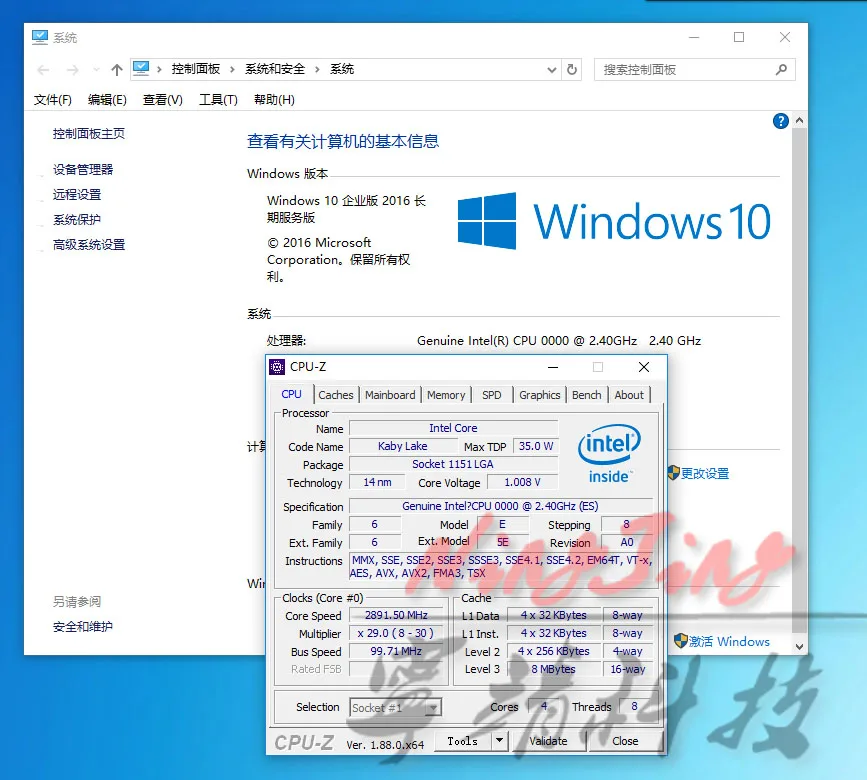Image resolution: width=867 pixels, height=780 pixels.
Task: Minimize the CPU-Z window
Action: [x=552, y=367]
